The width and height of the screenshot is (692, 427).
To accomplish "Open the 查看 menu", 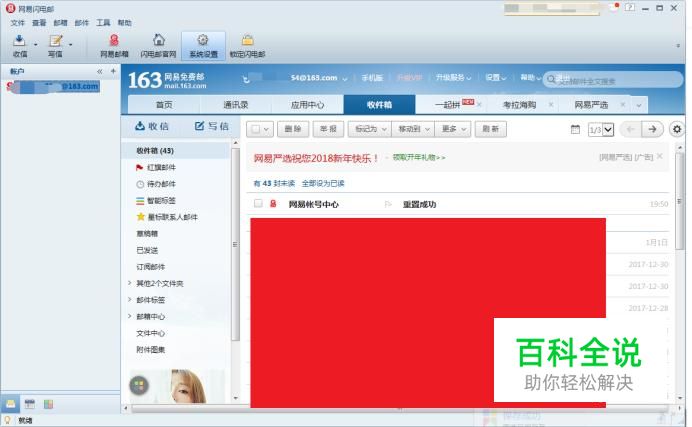I will tap(39, 22).
